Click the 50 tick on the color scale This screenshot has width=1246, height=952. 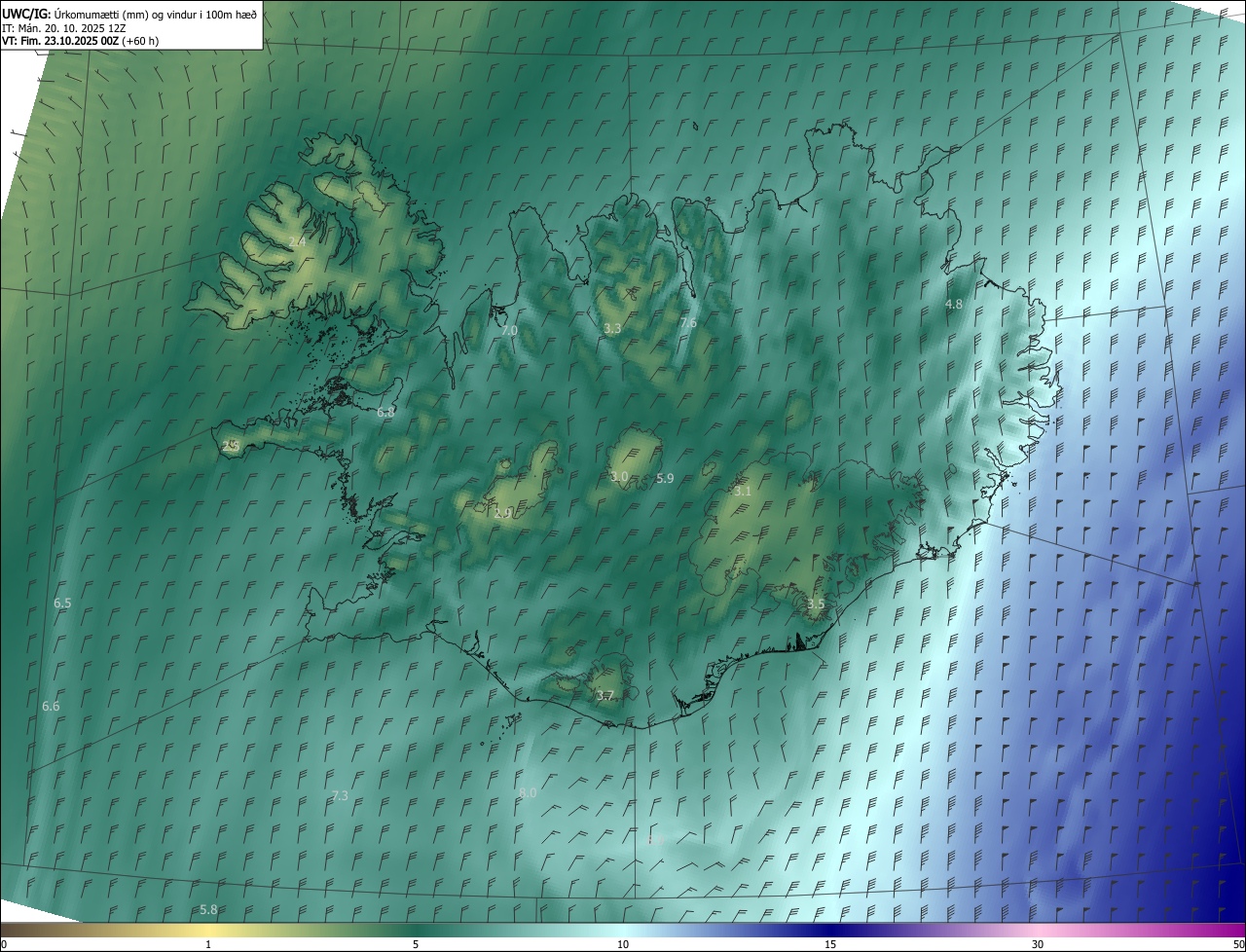click(x=1238, y=945)
